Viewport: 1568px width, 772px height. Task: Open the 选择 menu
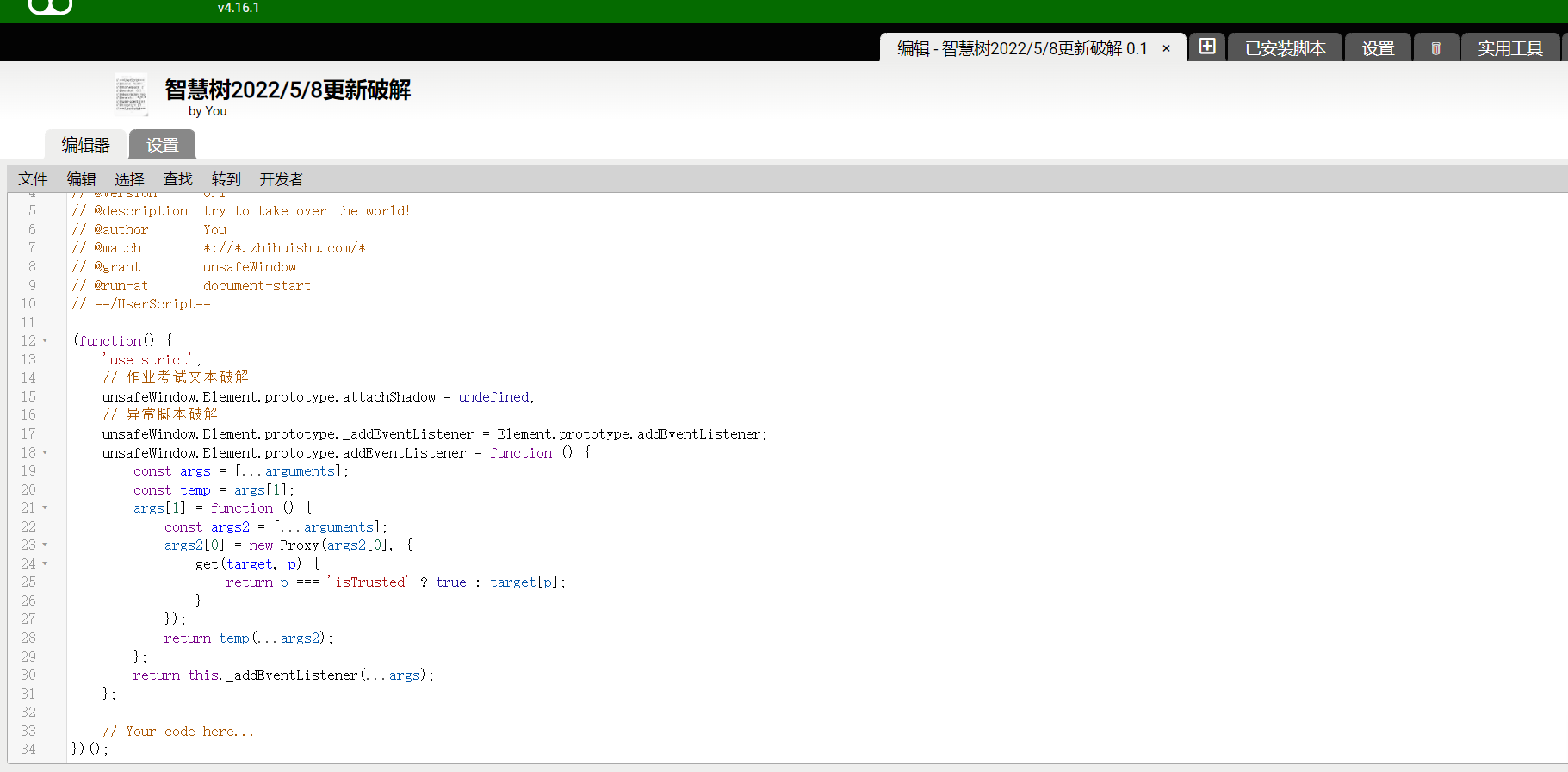point(129,179)
